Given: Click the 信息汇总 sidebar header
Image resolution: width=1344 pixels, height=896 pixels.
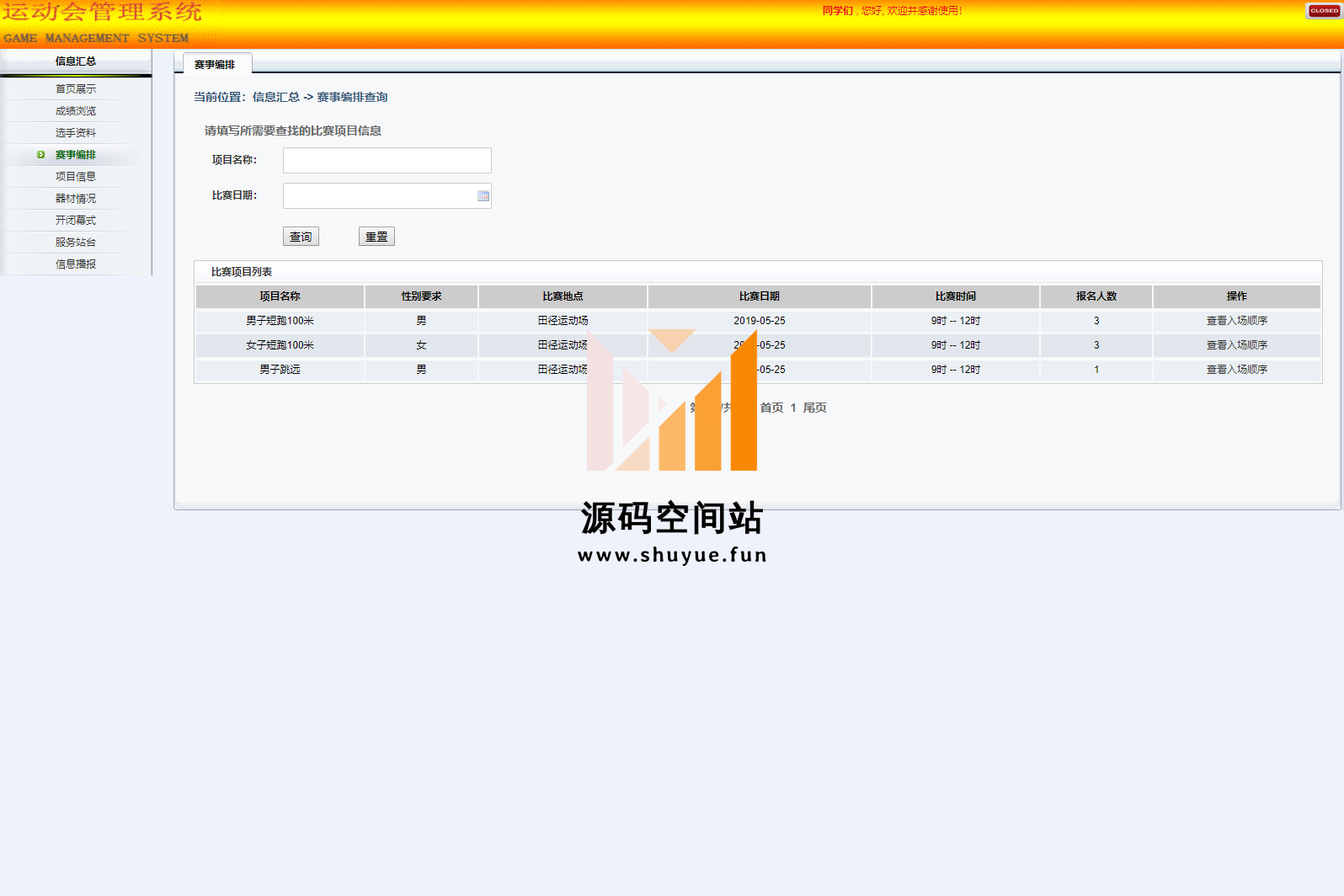Looking at the screenshot, I should (76, 61).
